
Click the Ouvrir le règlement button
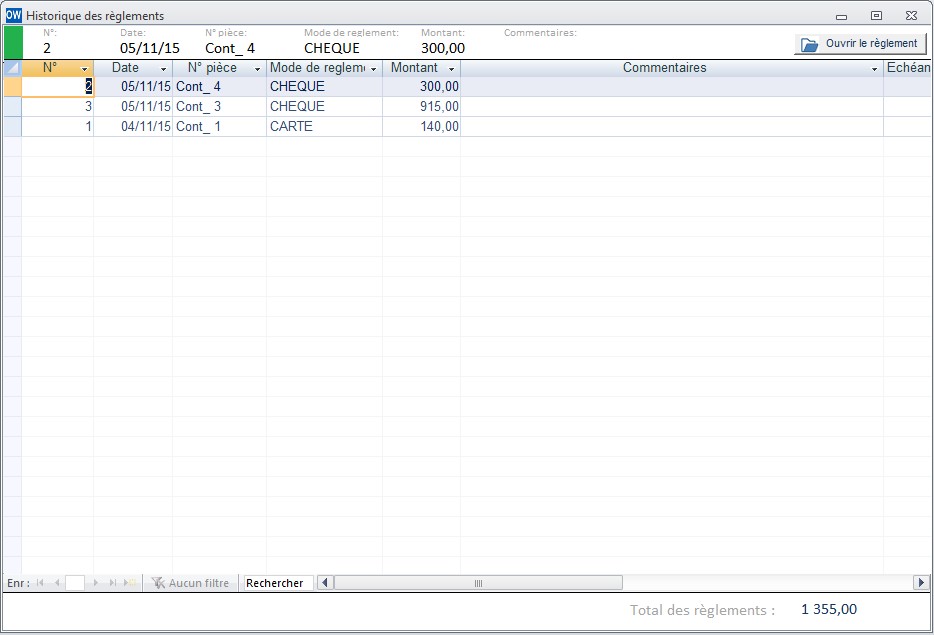860,43
